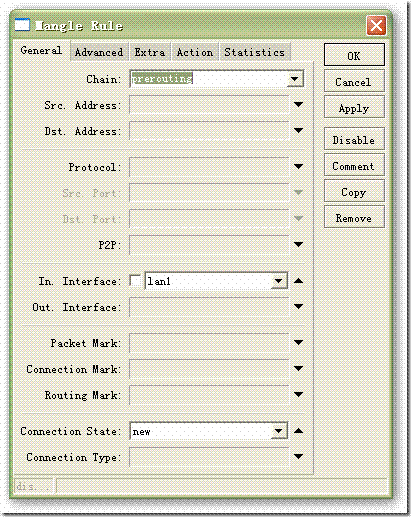Screen dimensions: 411x517
Task: Click the Connection Mark input field
Action: pos(209,369)
